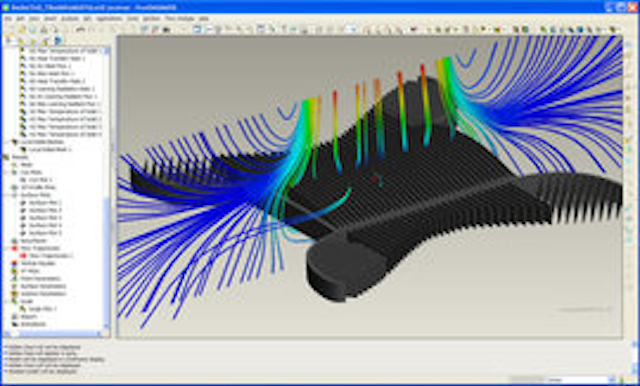This screenshot has height=386, width=640.
Task: Select Surface Plot 3 in tree
Action: pyautogui.click(x=45, y=218)
